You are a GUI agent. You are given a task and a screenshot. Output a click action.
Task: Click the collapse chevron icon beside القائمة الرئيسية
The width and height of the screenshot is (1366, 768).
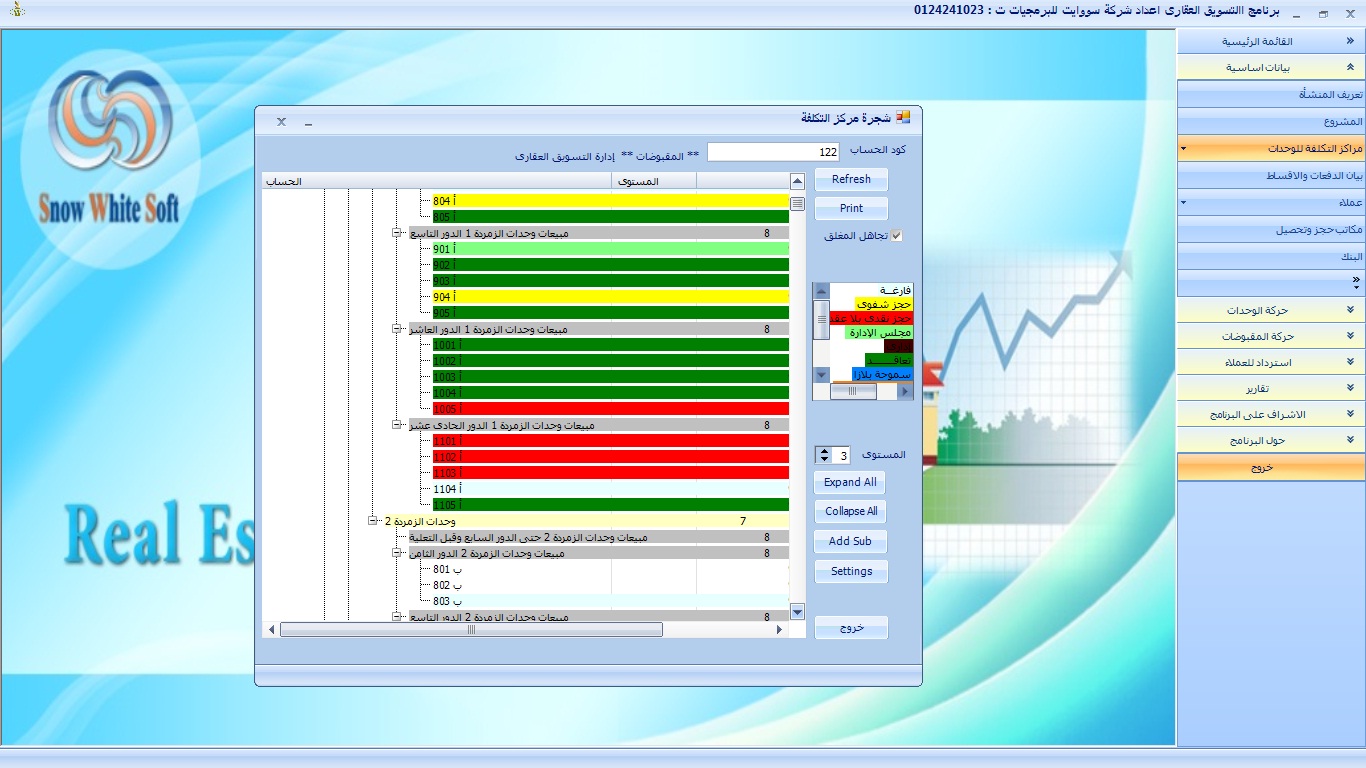click(1350, 42)
